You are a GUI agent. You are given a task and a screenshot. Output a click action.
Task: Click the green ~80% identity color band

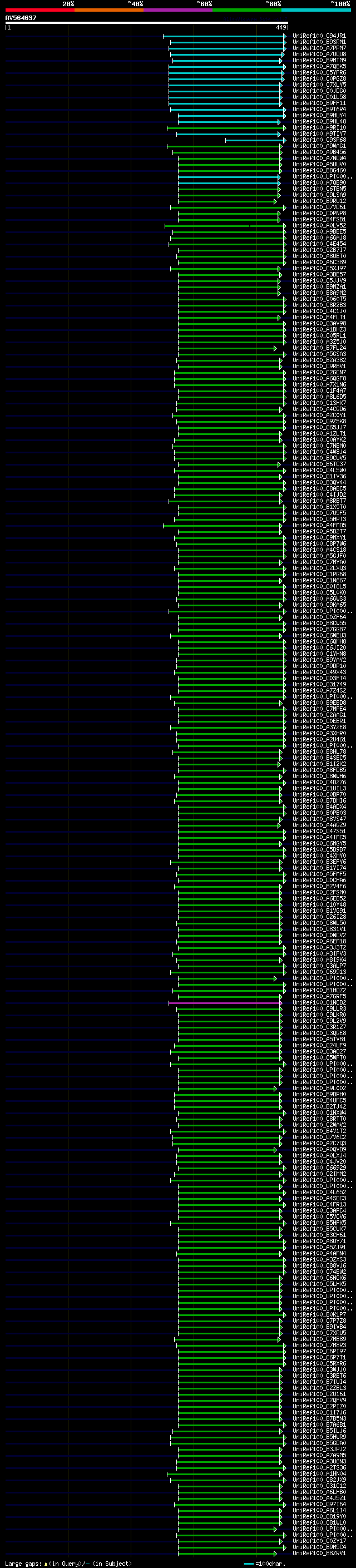tap(247, 10)
